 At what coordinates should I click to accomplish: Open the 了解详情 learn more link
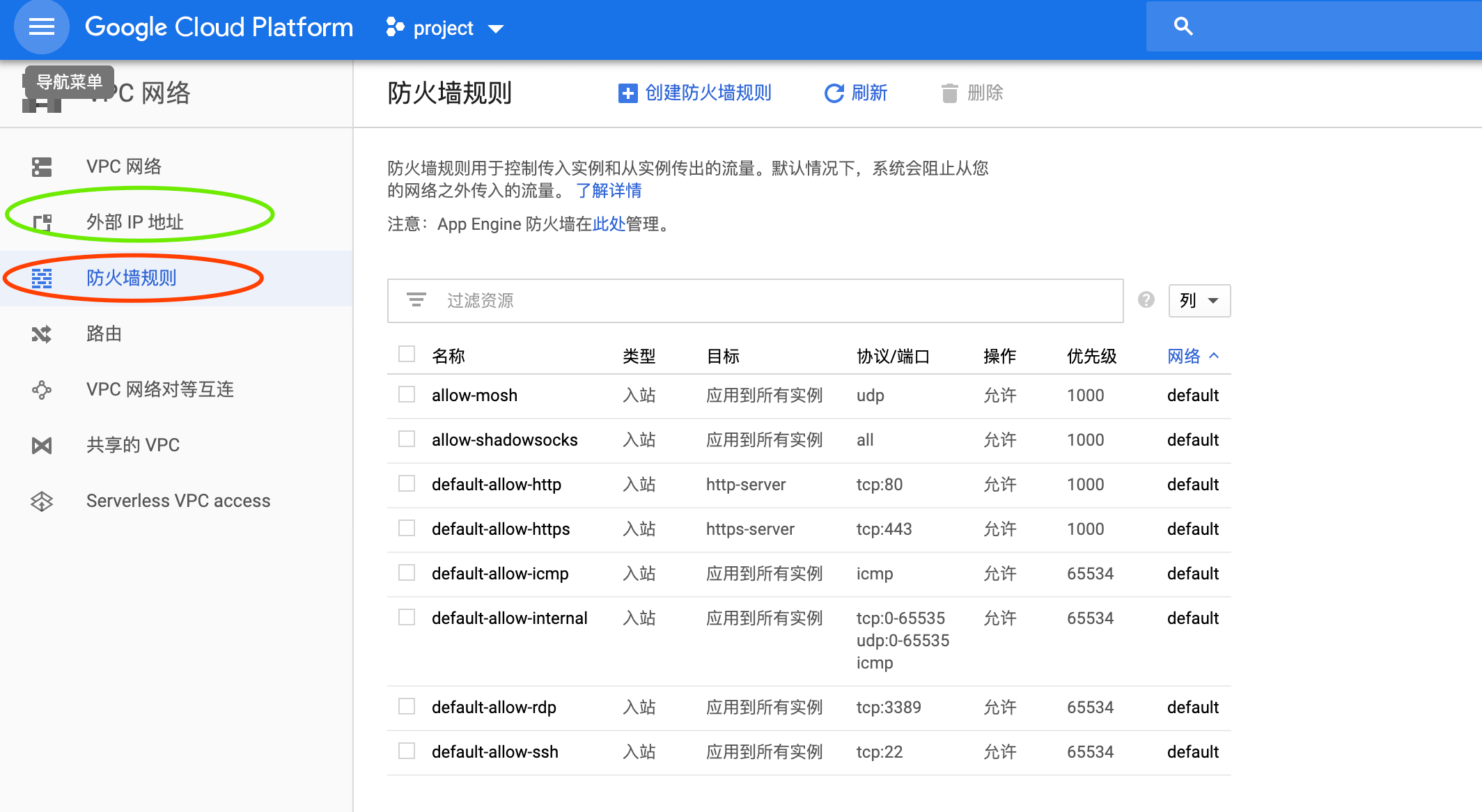click(x=609, y=191)
